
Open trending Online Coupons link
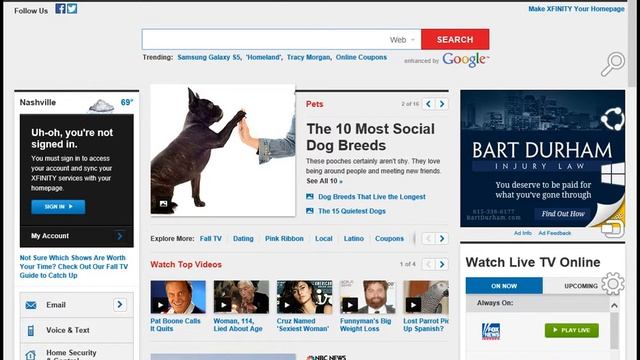point(361,57)
